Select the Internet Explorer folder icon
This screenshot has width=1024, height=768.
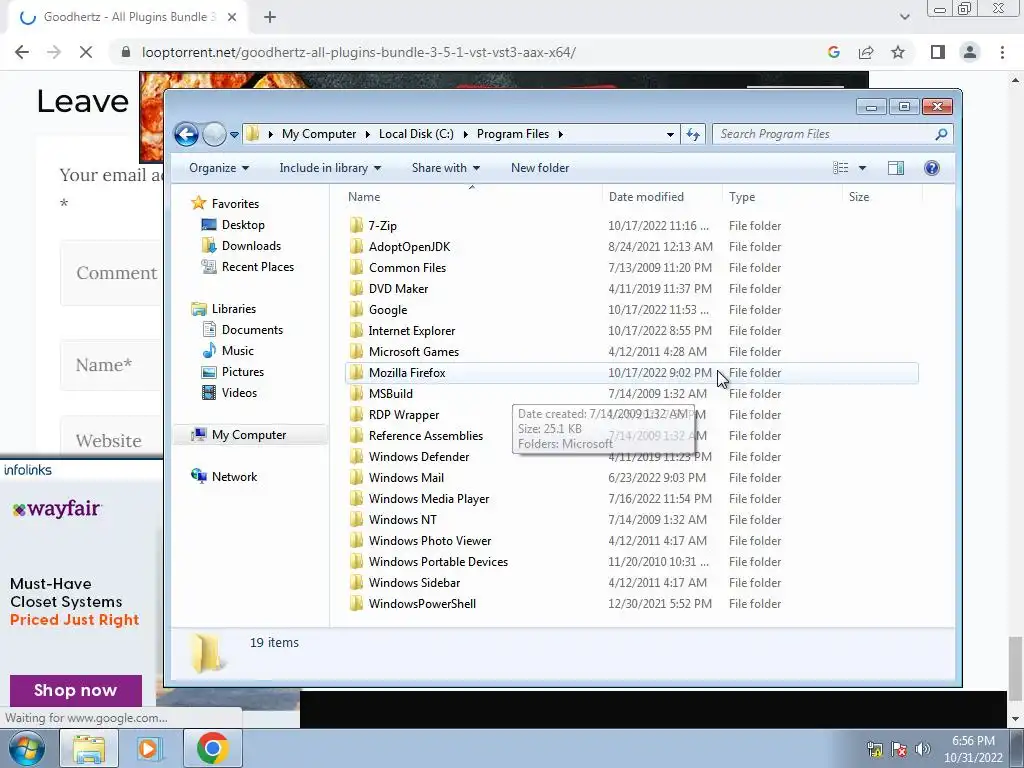click(x=356, y=330)
